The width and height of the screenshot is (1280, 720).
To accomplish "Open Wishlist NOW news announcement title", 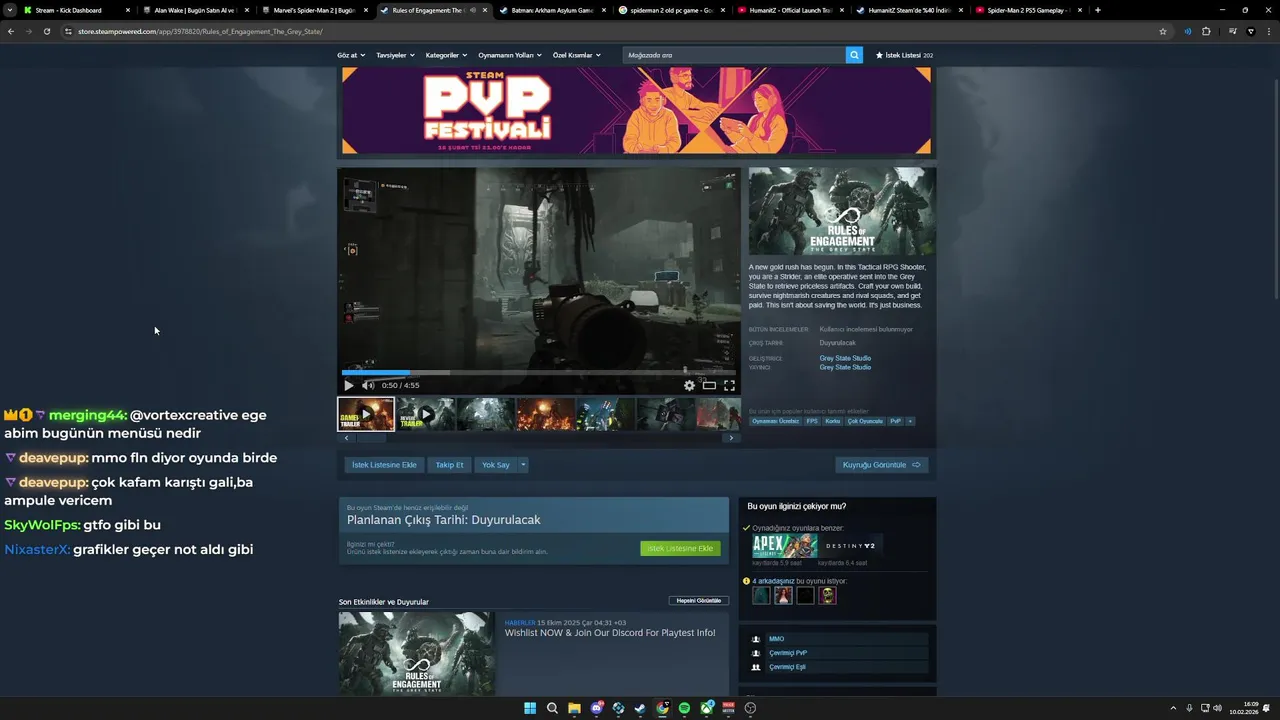I will click(x=610, y=633).
